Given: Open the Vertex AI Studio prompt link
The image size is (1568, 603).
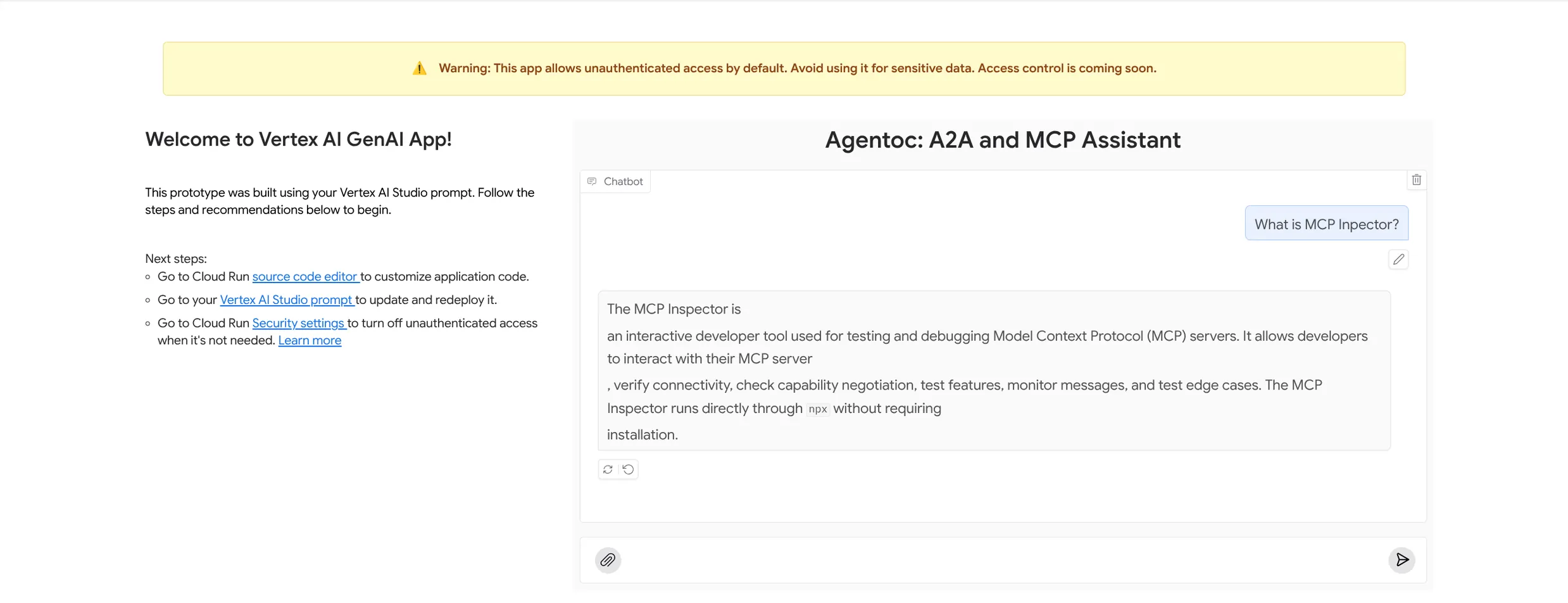Looking at the screenshot, I should (x=286, y=300).
